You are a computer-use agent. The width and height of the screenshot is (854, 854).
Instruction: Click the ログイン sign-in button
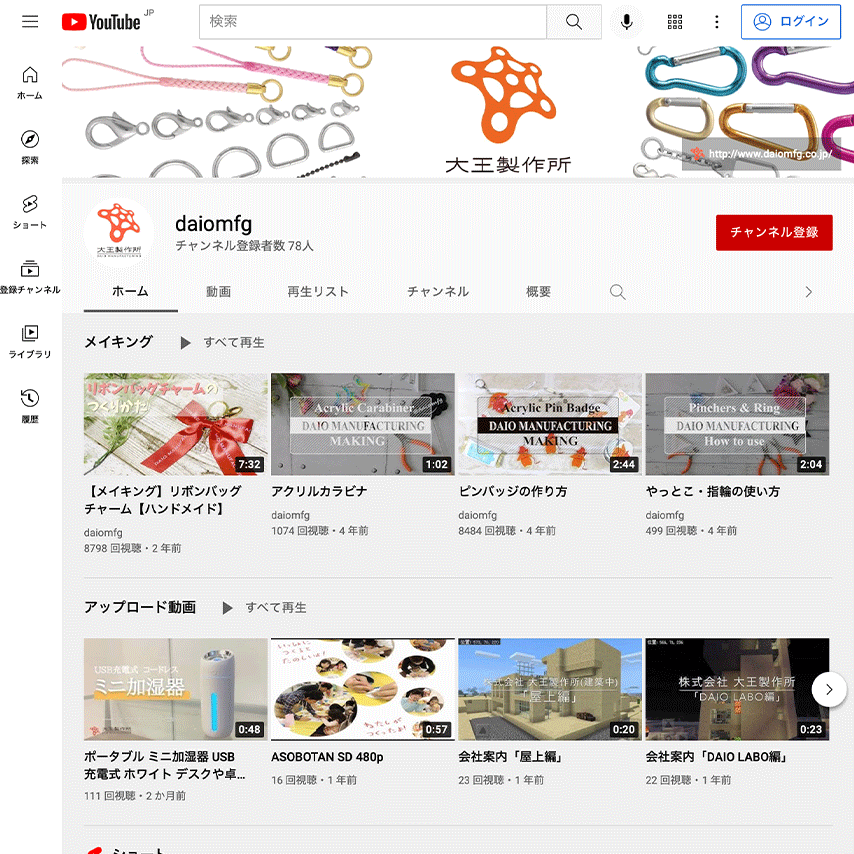pyautogui.click(x=790, y=22)
